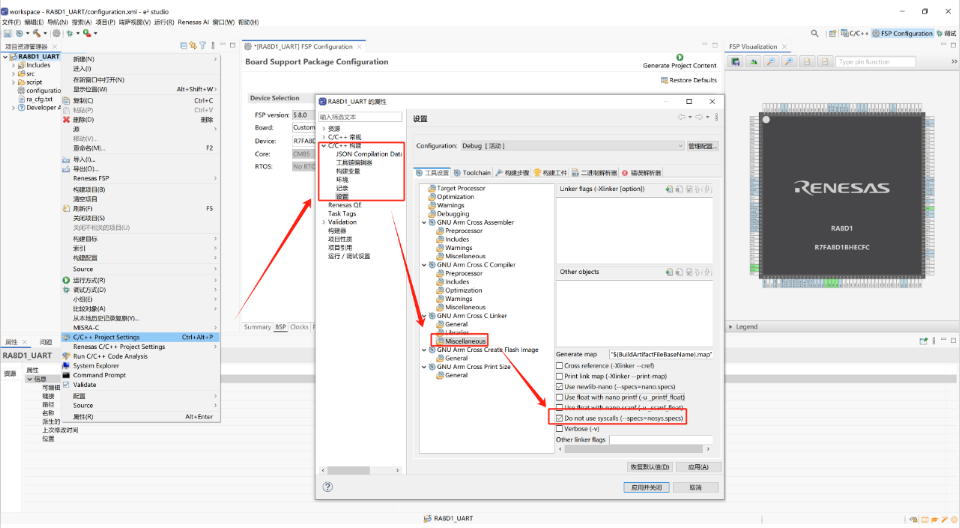Viewport: 960px width, 528px height.
Task: Toggle Verbose (-v) checkbox
Action: 559,429
